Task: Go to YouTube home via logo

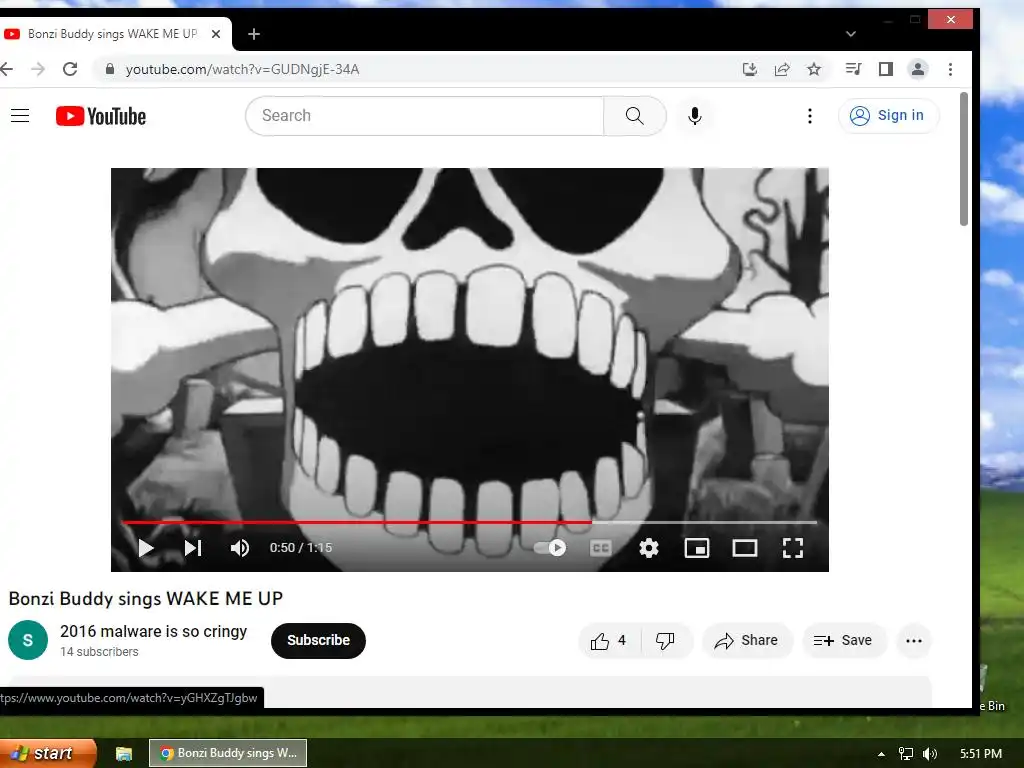Action: [101, 116]
